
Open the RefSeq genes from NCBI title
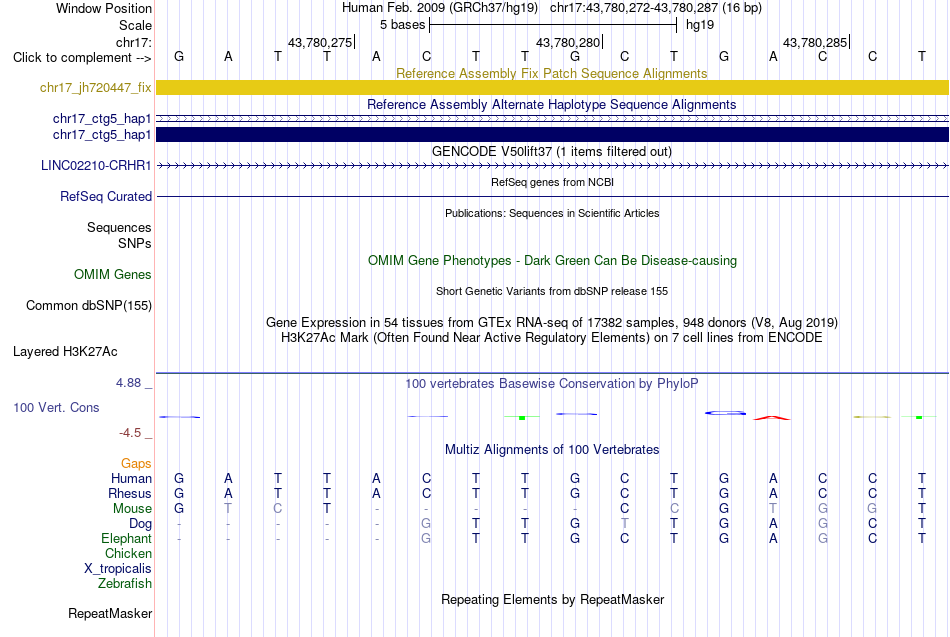pos(552,182)
